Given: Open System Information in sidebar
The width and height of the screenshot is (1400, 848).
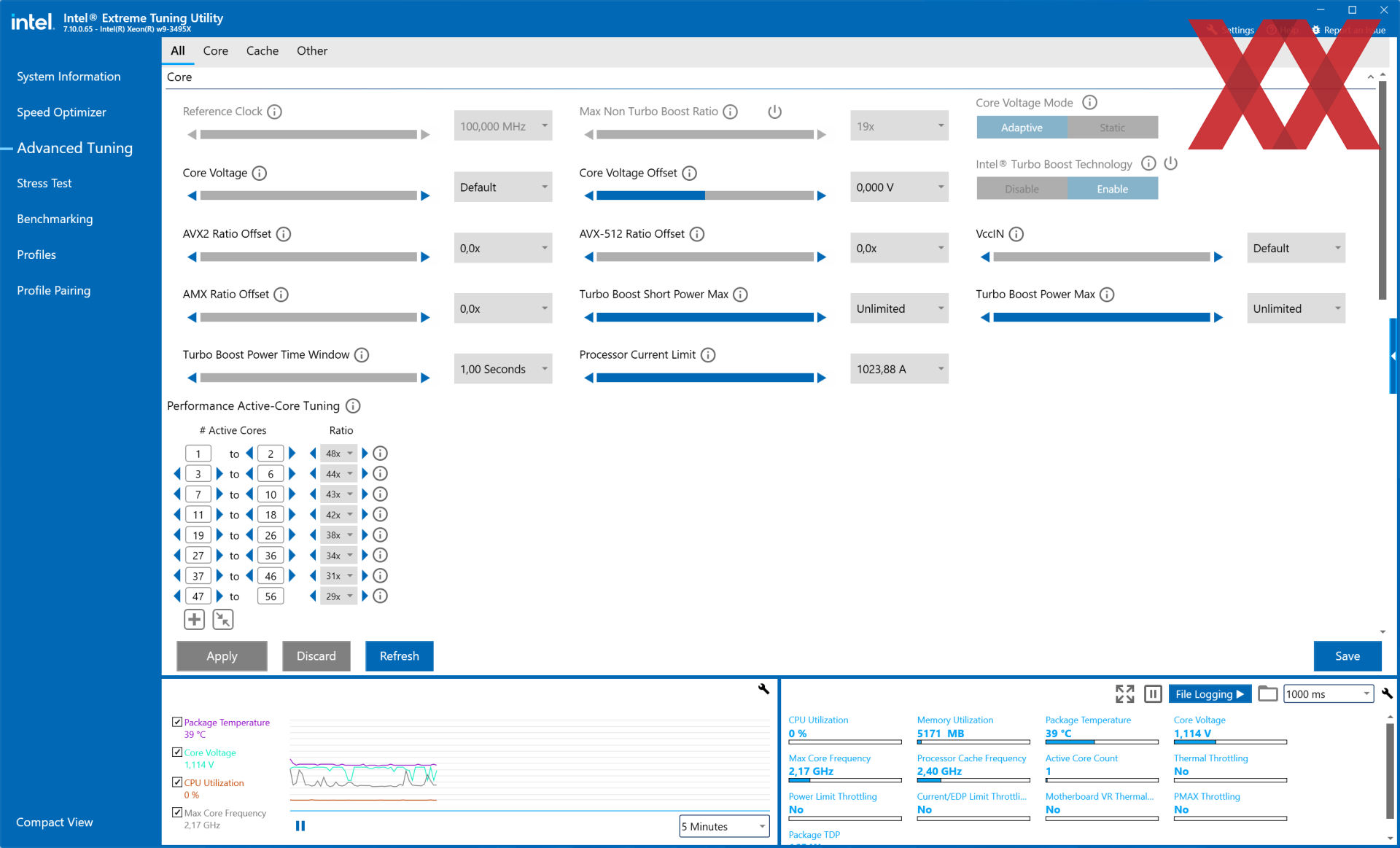Looking at the screenshot, I should (69, 77).
